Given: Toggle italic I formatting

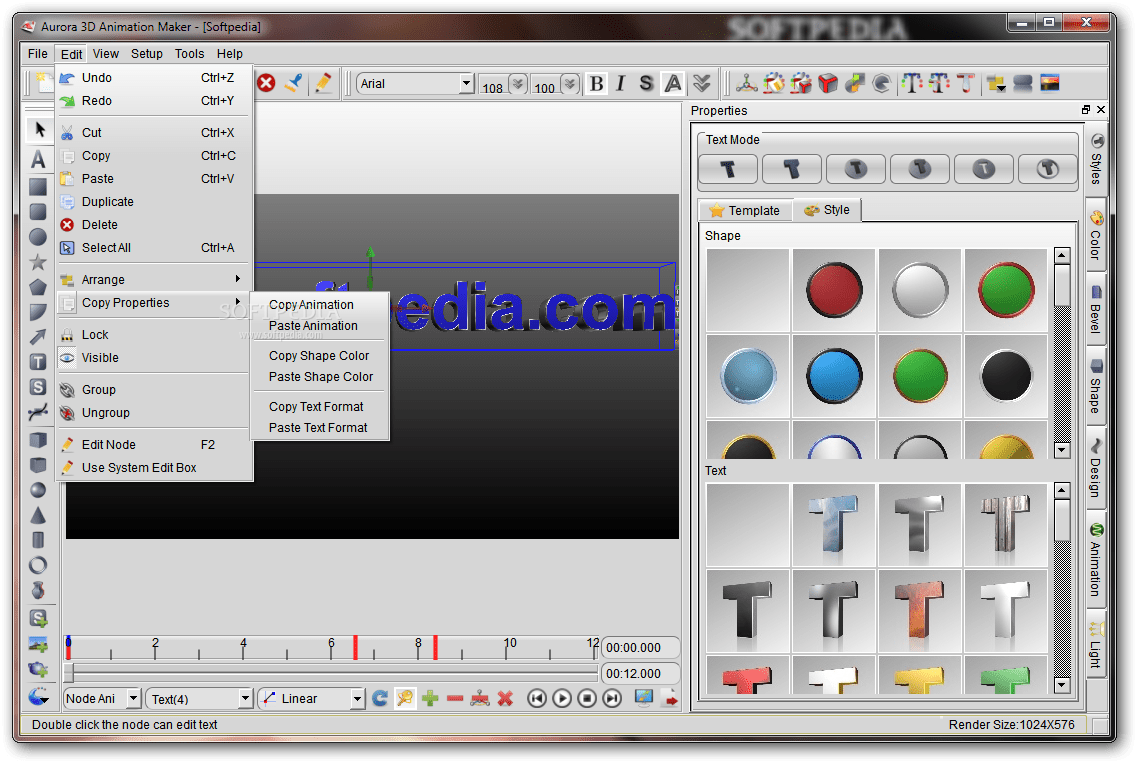Looking at the screenshot, I should point(620,84).
